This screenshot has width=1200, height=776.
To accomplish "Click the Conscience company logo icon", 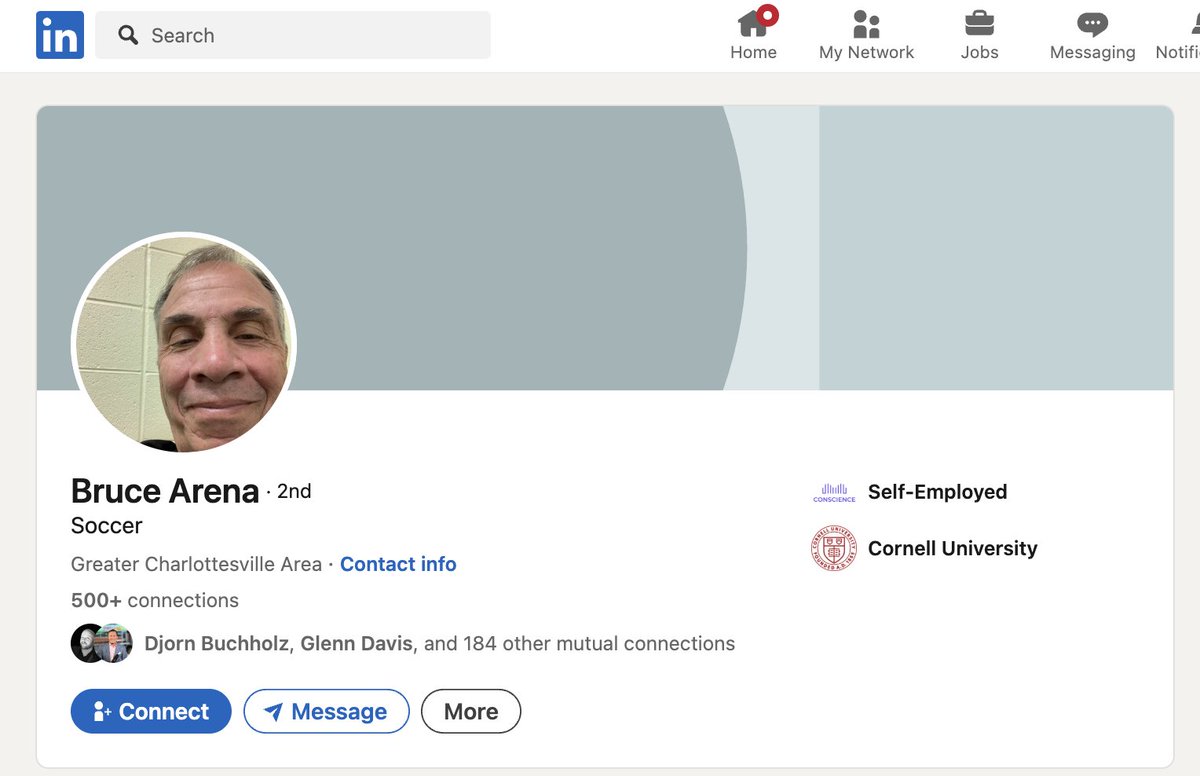I will pos(834,492).
